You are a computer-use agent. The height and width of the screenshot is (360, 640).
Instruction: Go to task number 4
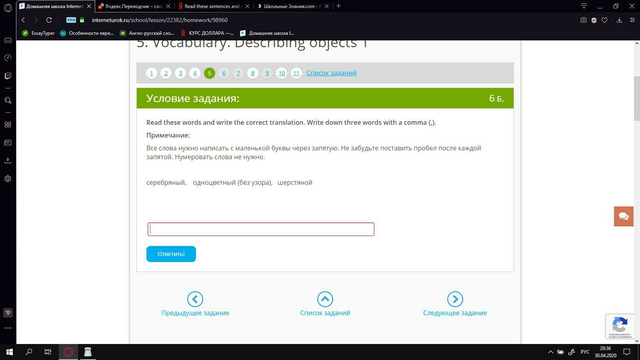(195, 73)
